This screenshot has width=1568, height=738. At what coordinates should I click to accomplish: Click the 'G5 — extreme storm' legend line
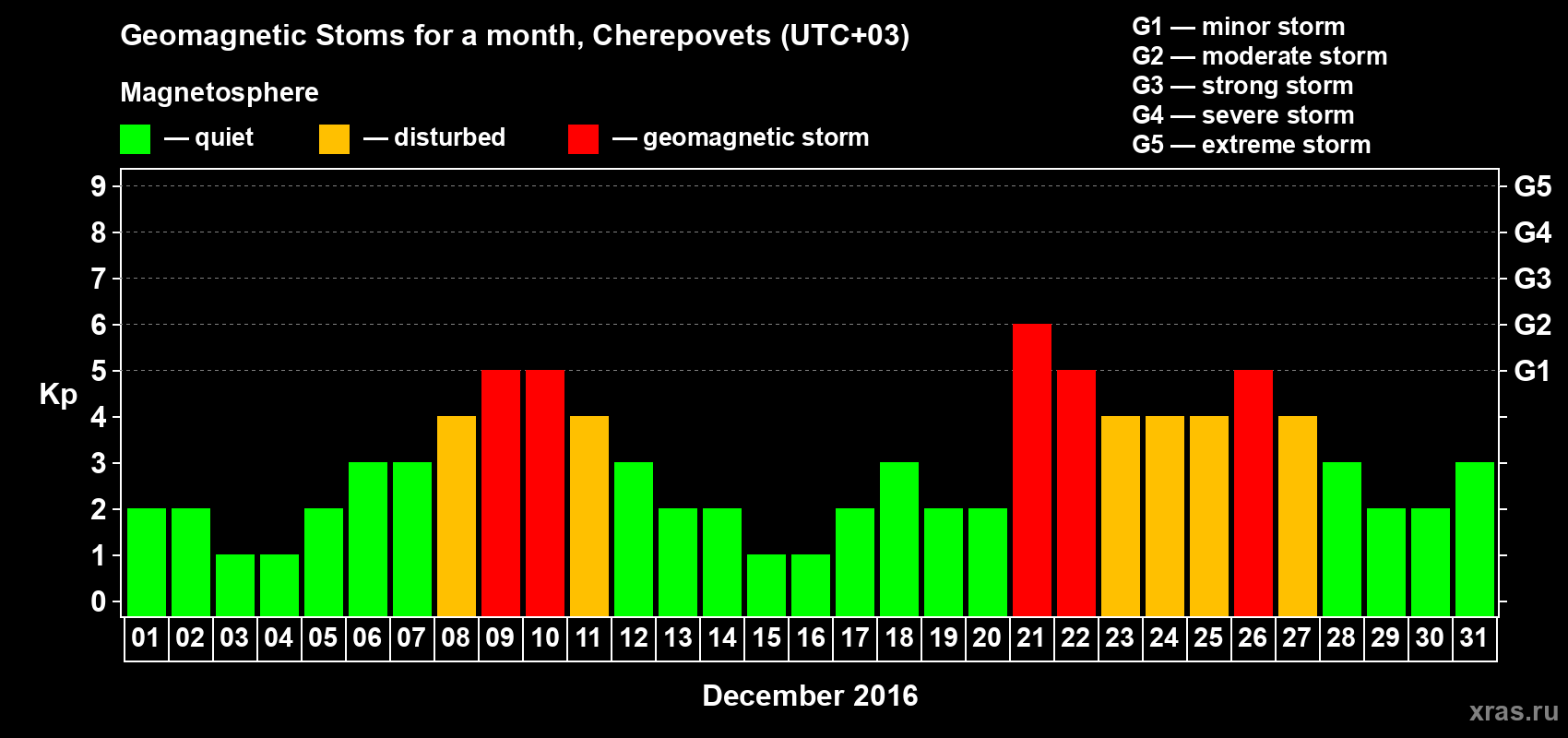click(1252, 145)
